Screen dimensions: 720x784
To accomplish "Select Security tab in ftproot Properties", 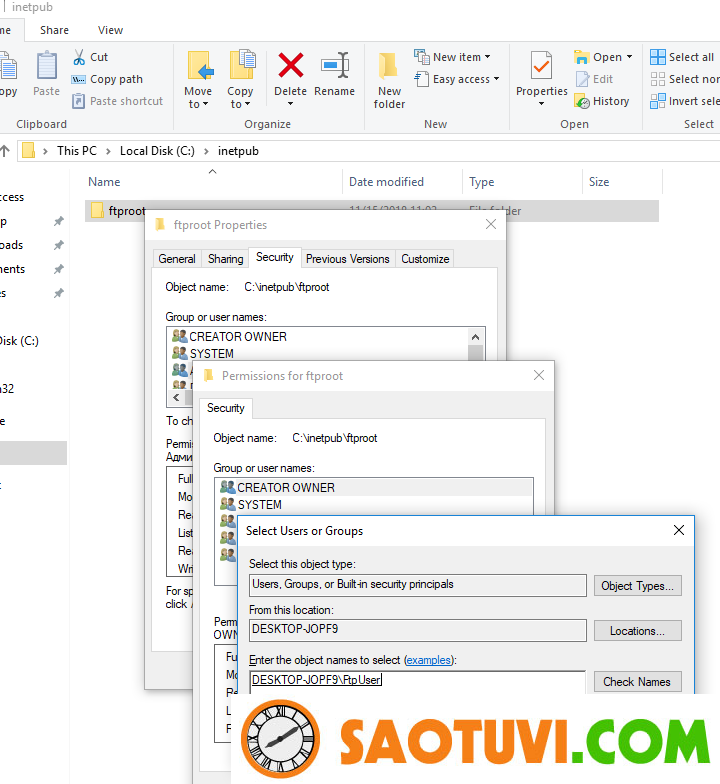I will tap(274, 257).
